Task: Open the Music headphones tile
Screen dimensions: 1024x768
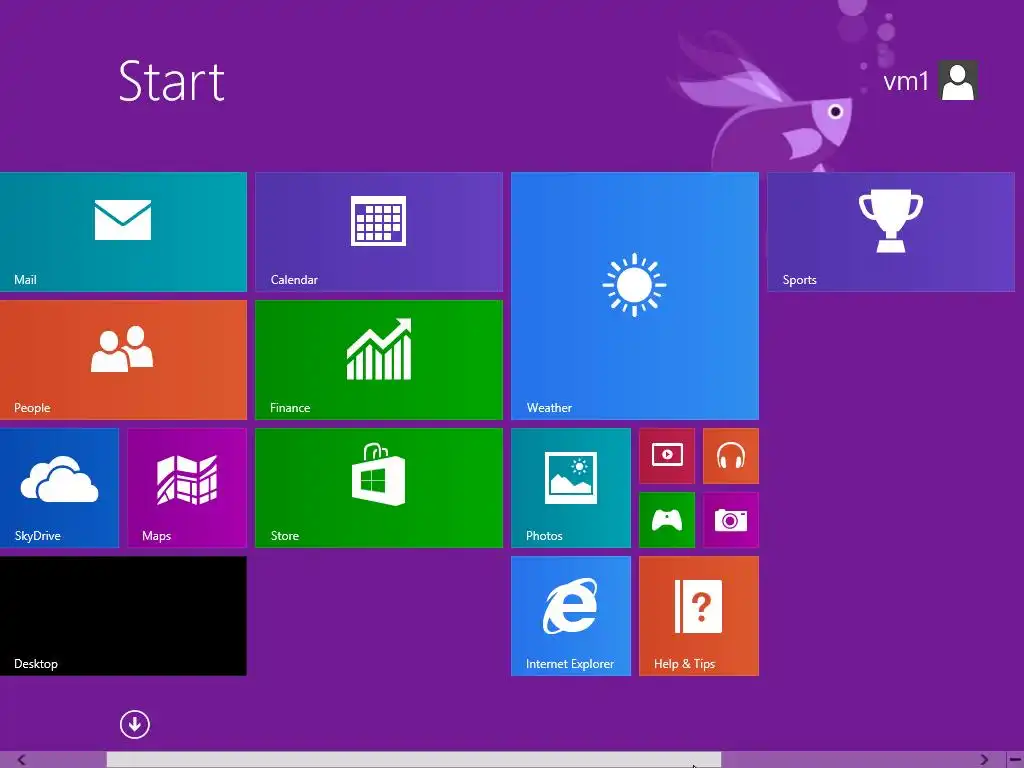Action: point(731,456)
